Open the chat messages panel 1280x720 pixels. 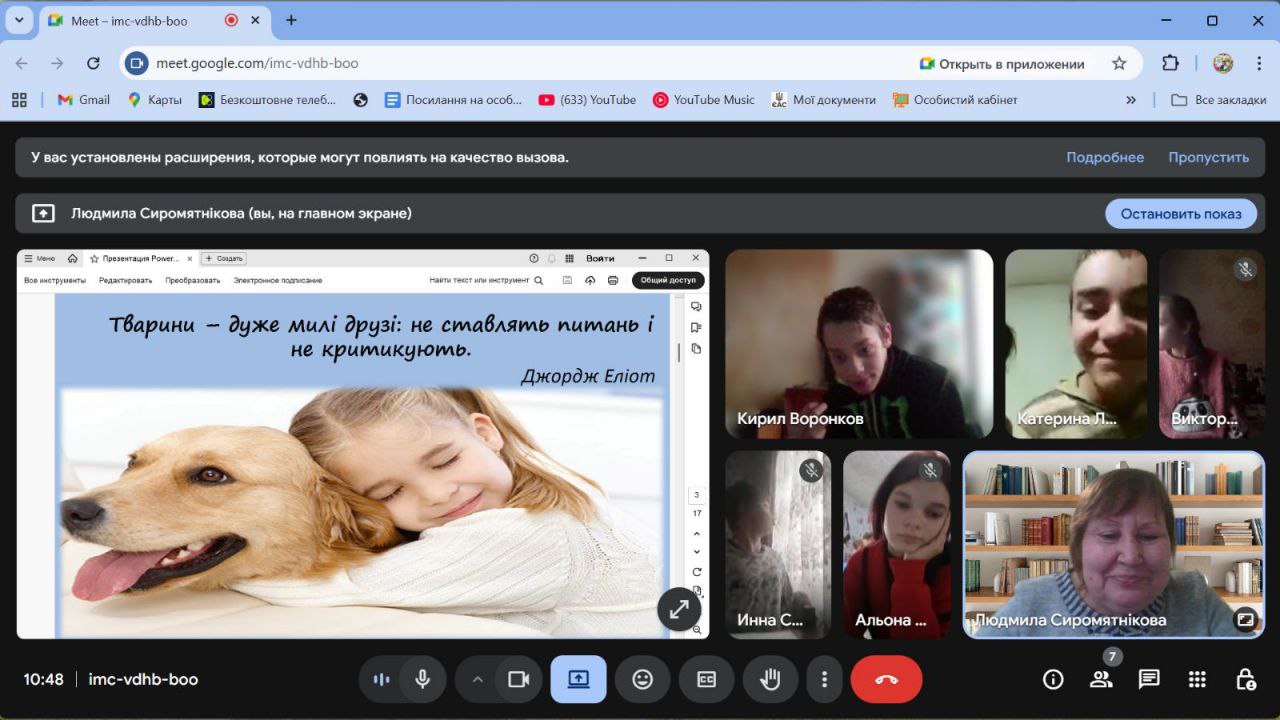point(1149,679)
